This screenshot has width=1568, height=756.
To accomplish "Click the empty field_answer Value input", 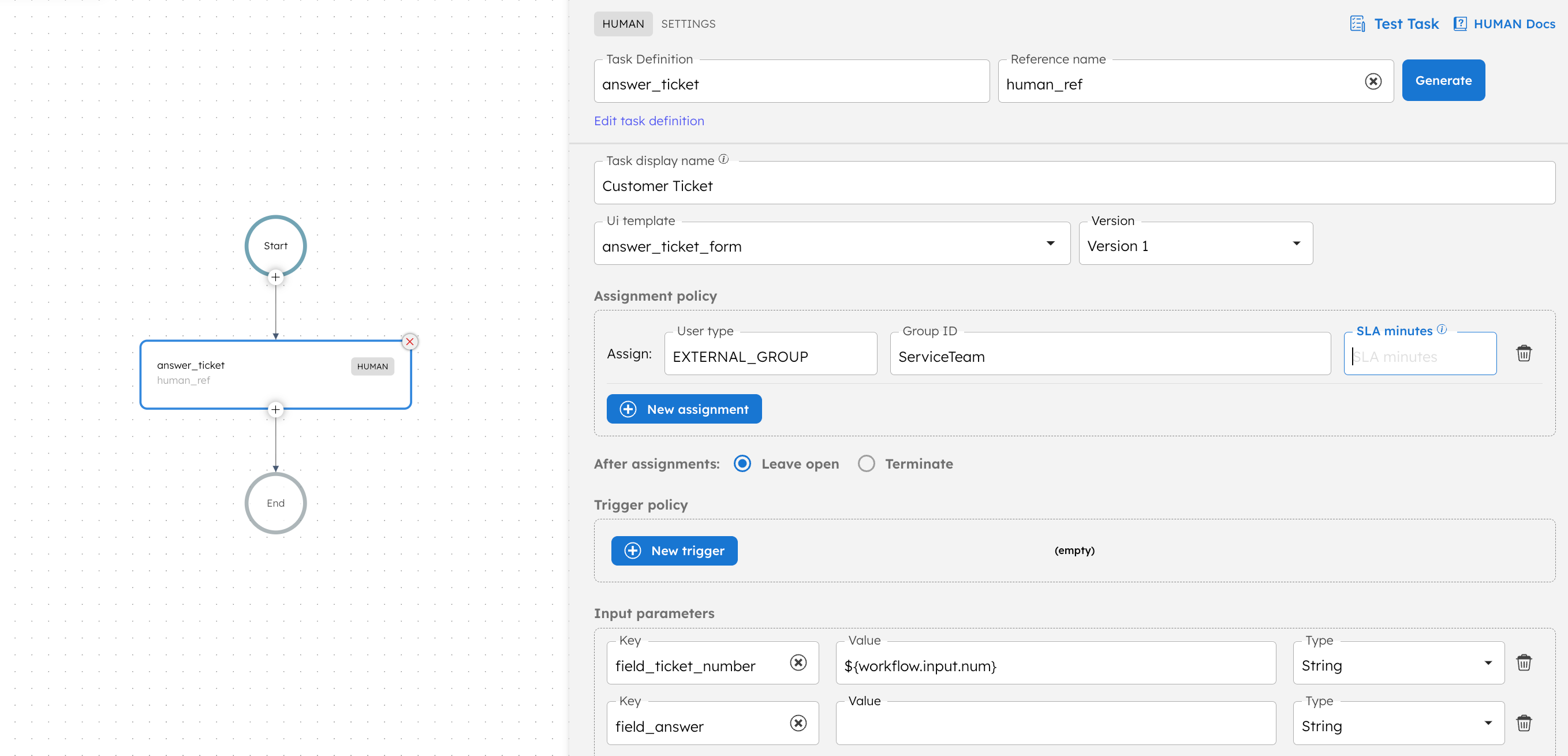I will [x=1055, y=724].
